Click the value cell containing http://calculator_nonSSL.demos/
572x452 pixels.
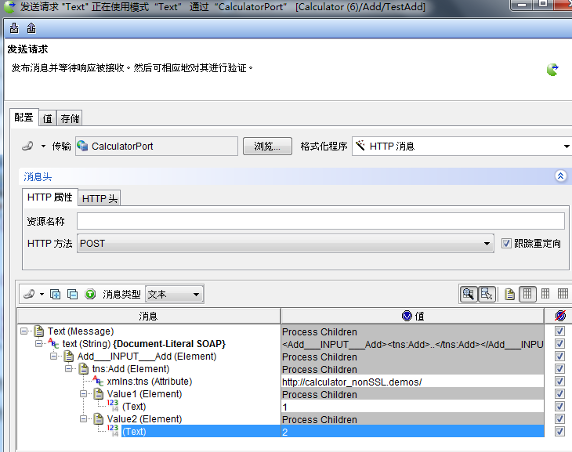[x=412, y=382]
